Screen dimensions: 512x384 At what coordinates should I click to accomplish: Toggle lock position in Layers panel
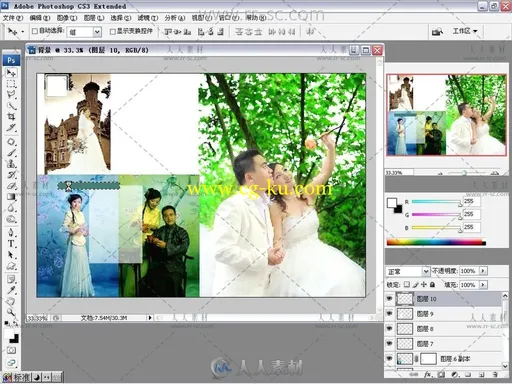tap(424, 285)
